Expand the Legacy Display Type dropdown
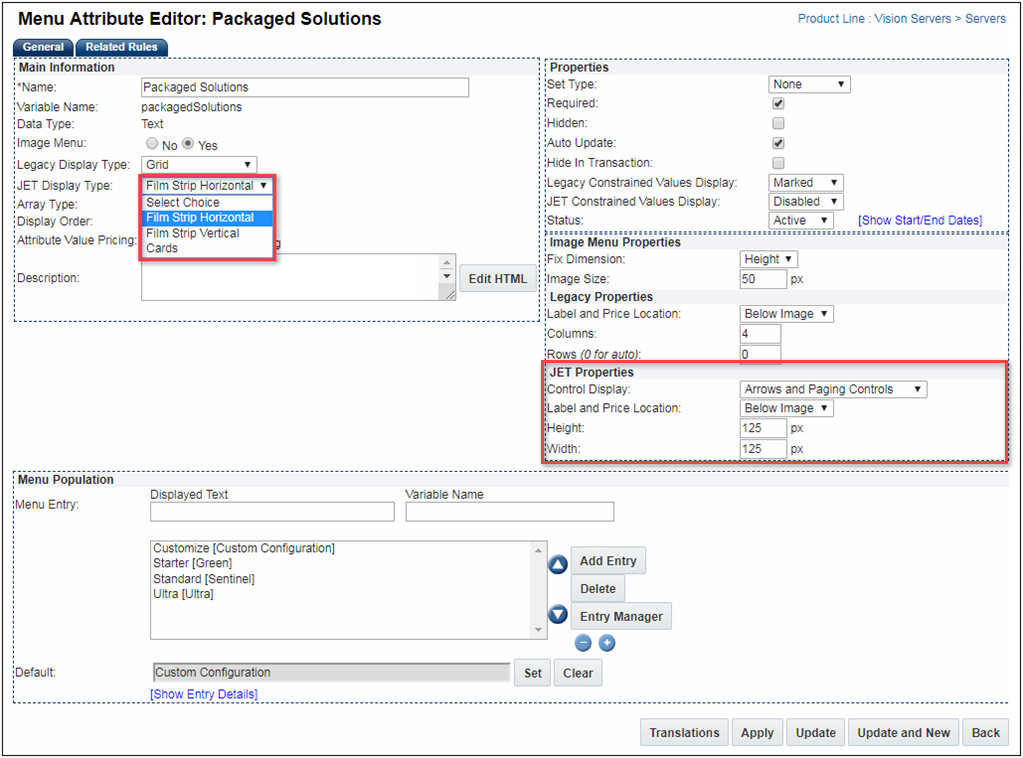The height and width of the screenshot is (758, 1023). click(198, 165)
